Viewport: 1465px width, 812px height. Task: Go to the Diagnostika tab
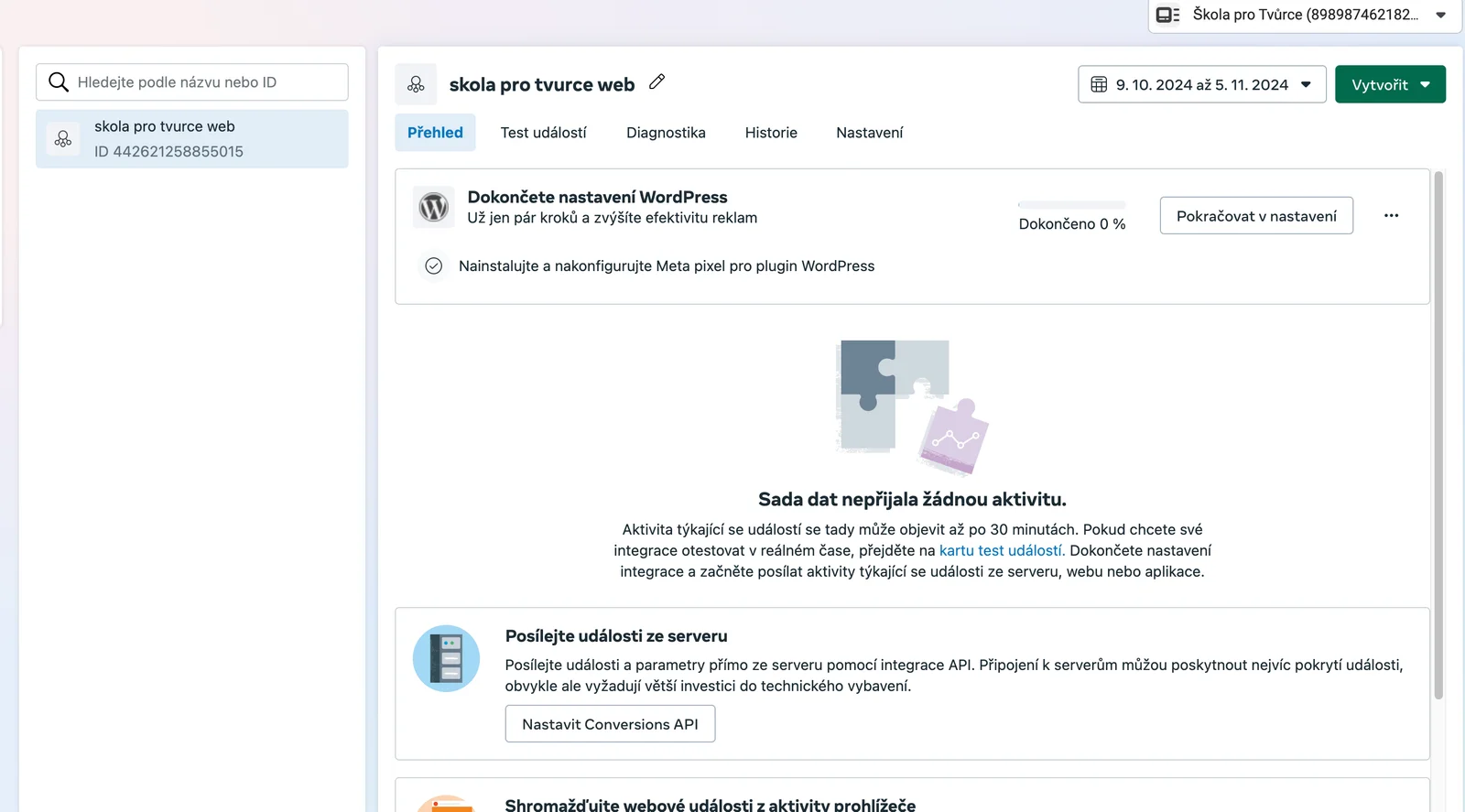point(666,133)
